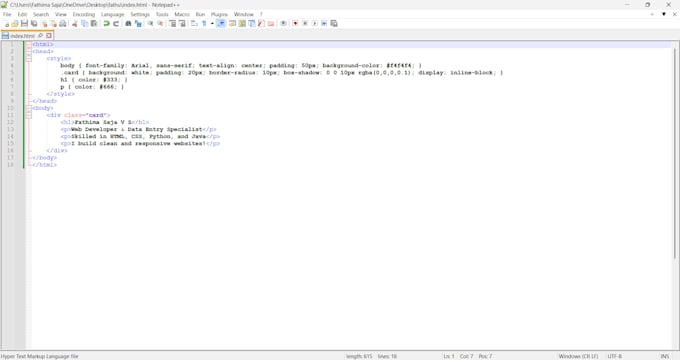The width and height of the screenshot is (680, 360).
Task: Disable the highlighted indent guide toggle
Action: click(x=221, y=23)
